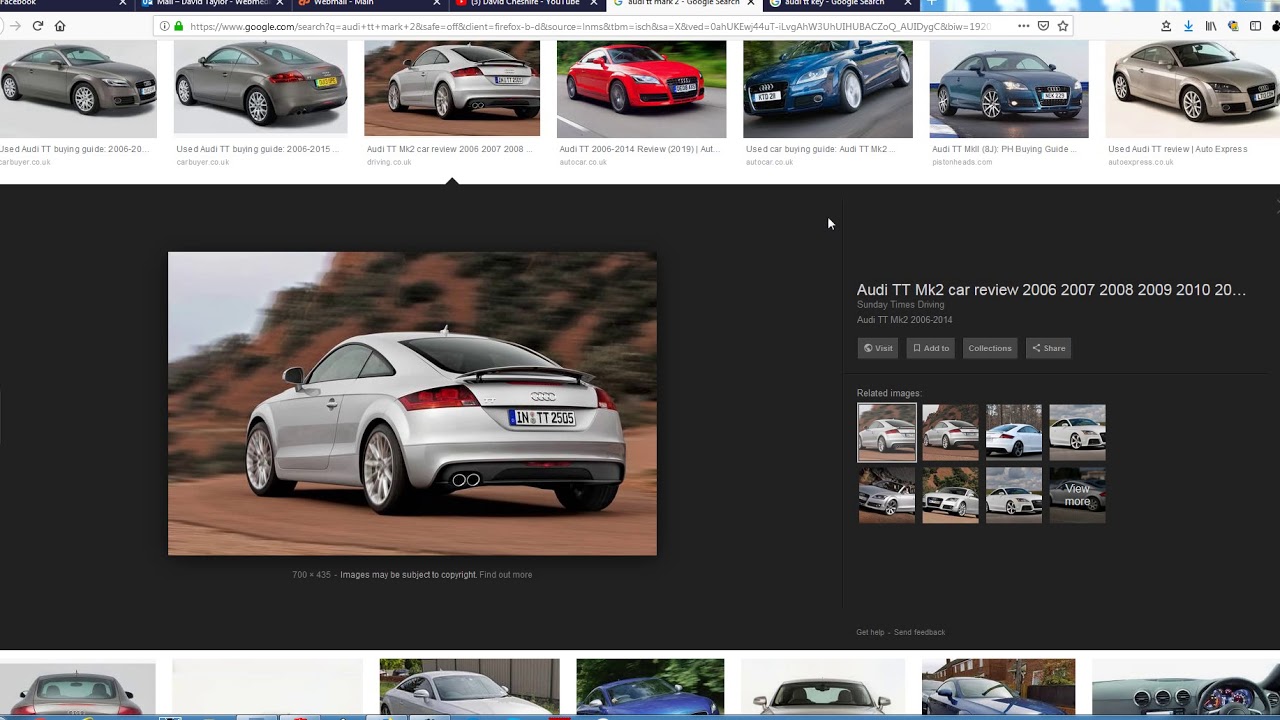Select white Audi rear related image, top row

(1014, 432)
